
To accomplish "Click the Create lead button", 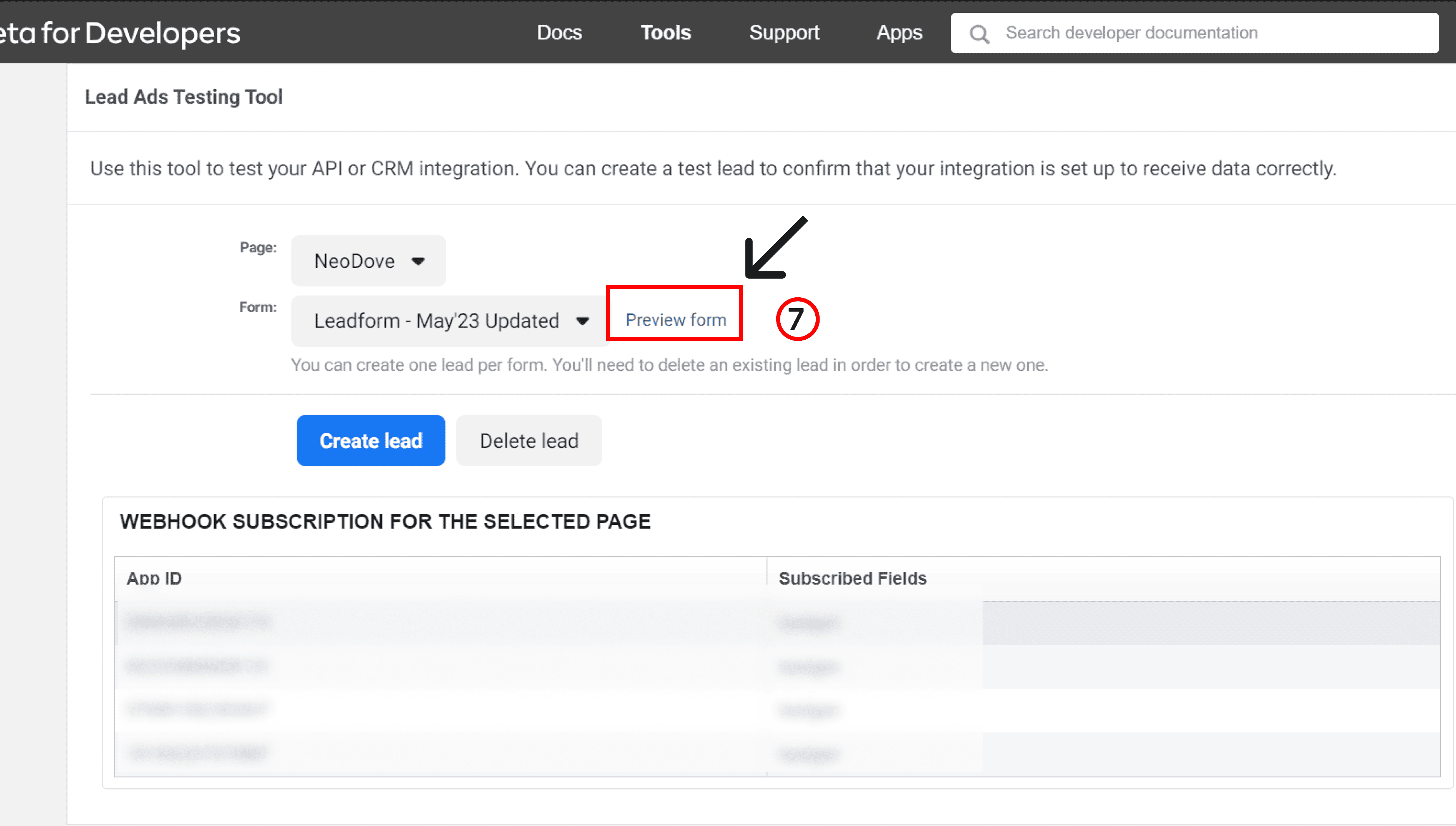I will tap(371, 440).
